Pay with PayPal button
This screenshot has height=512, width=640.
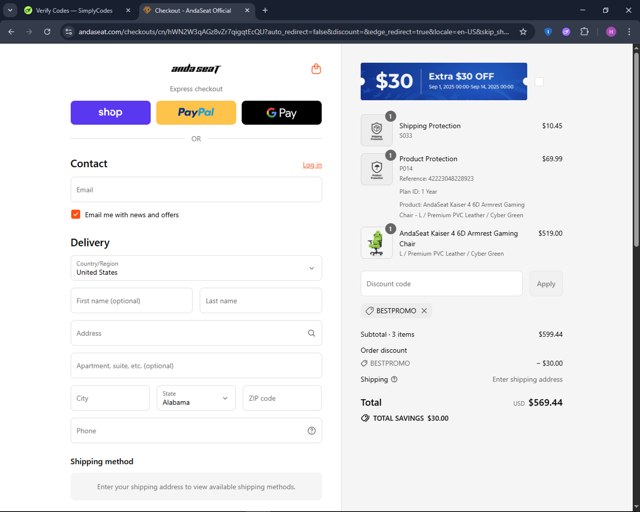(196, 113)
